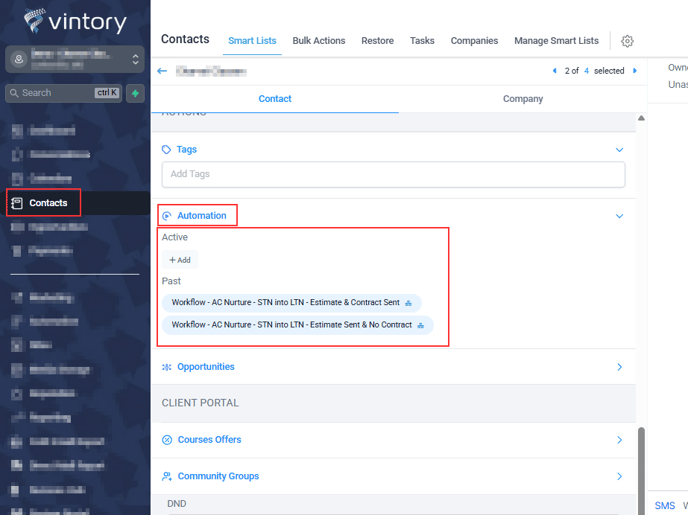Go to previous selected contact arrow
The image size is (688, 515).
pos(555,71)
